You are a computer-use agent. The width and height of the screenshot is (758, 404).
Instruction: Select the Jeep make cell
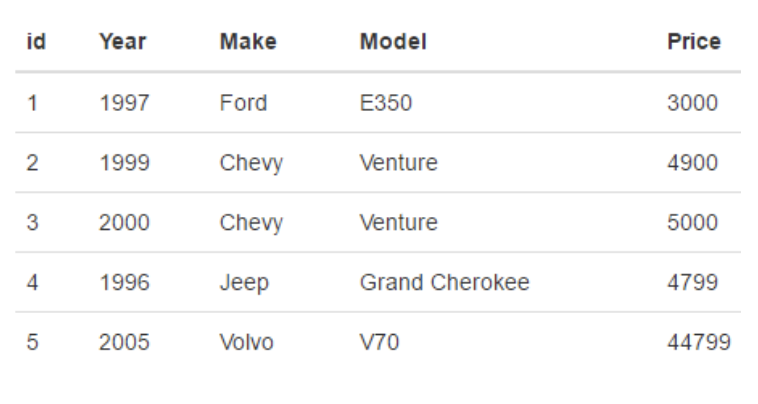(243, 283)
